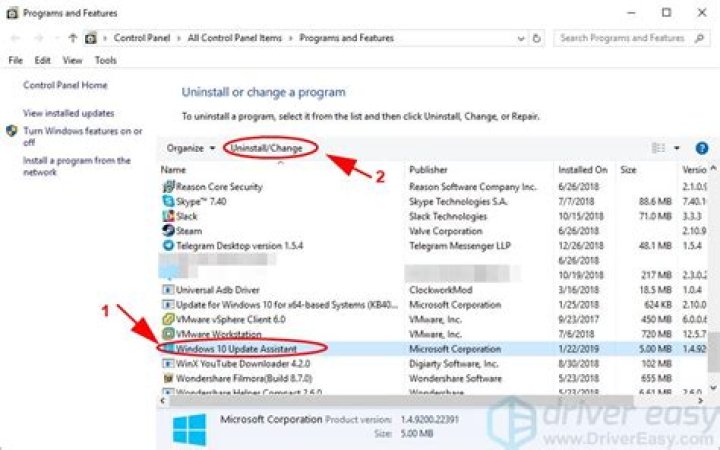Viewport: 720px width, 450px height.
Task: Click the 10/15/2018 install date for Slack
Action: tap(581, 216)
